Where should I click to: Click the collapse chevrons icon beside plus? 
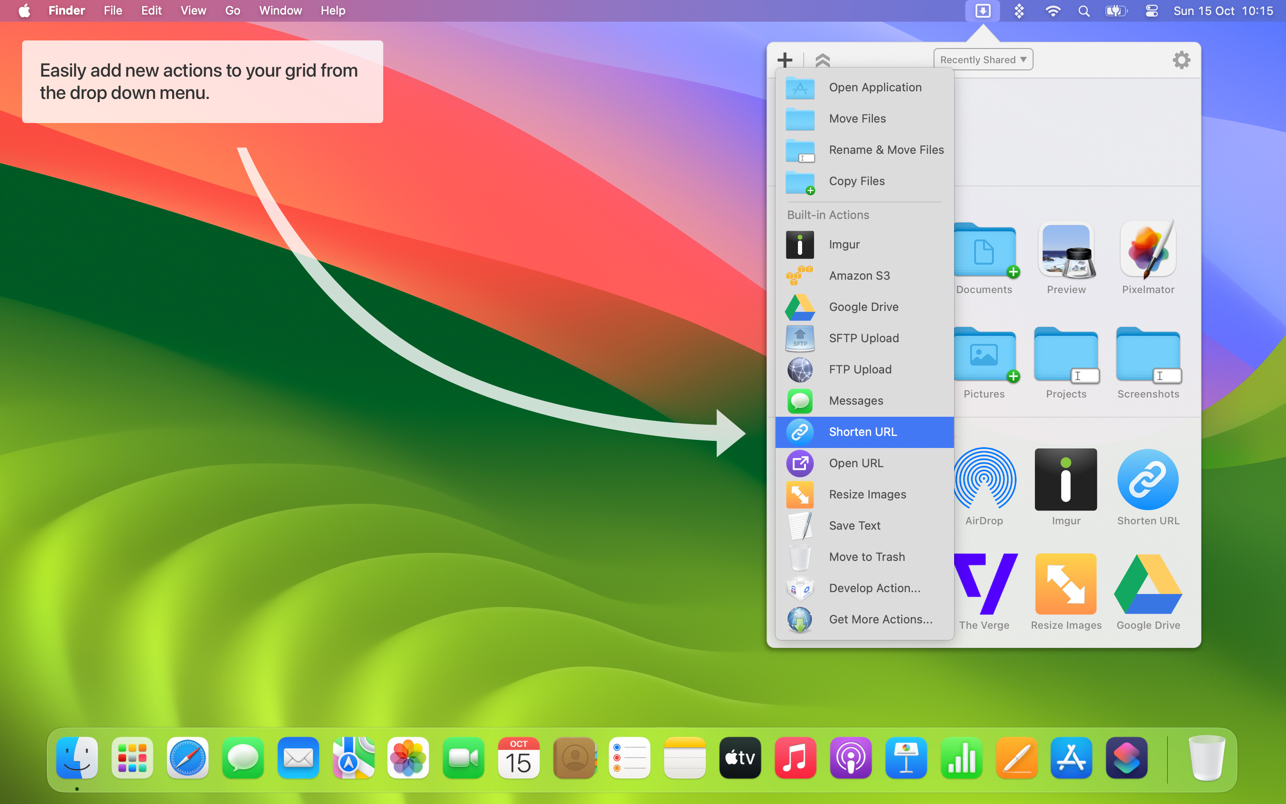click(x=823, y=60)
